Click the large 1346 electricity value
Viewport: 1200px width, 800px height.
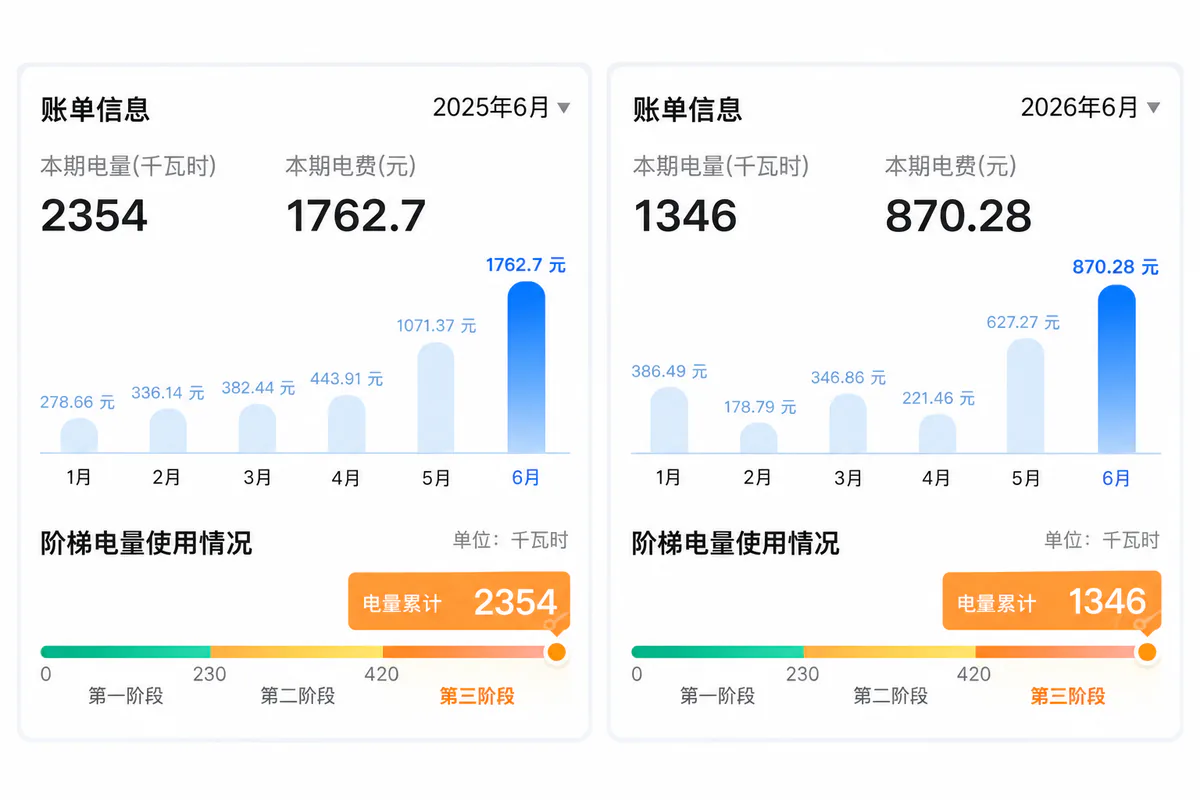685,215
